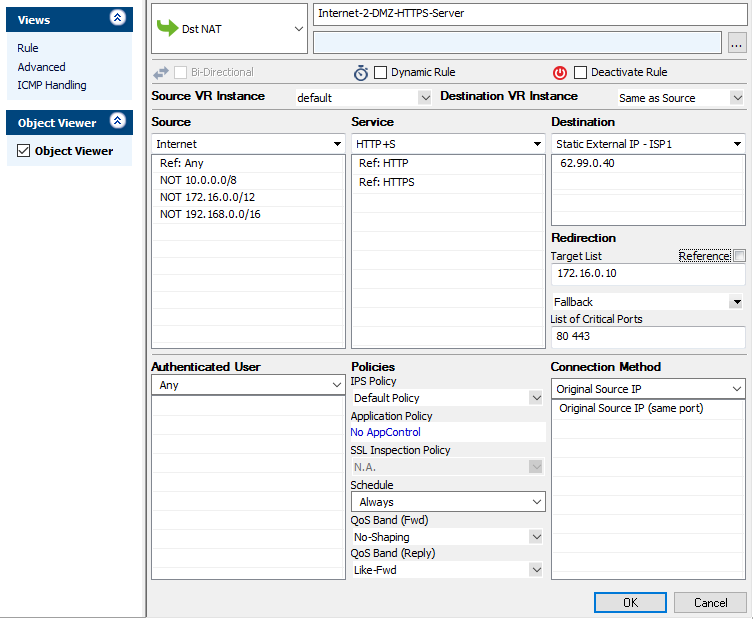Open the Dst NAT action dropdown
The width and height of the screenshot is (753, 619).
tap(230, 29)
